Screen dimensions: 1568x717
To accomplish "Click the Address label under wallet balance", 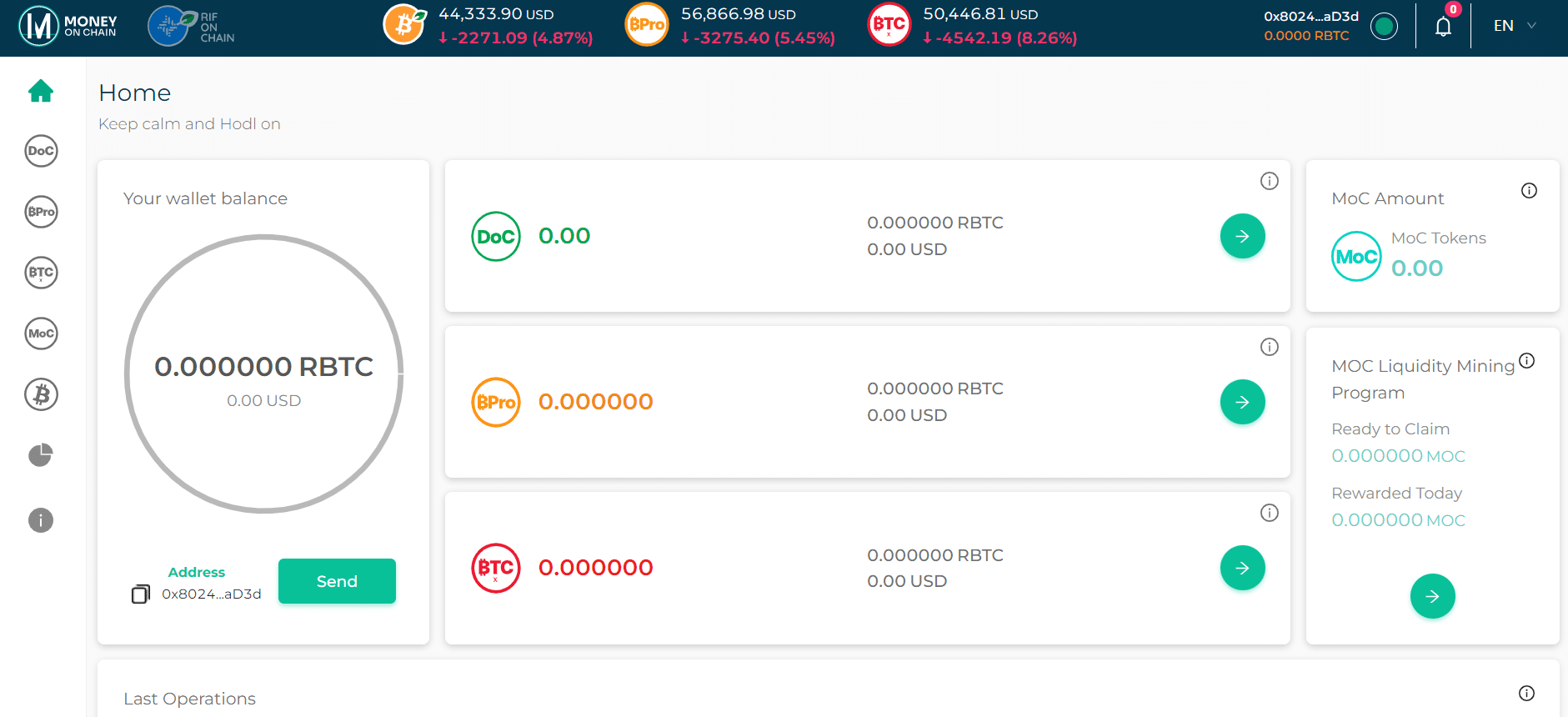I will coord(197,572).
